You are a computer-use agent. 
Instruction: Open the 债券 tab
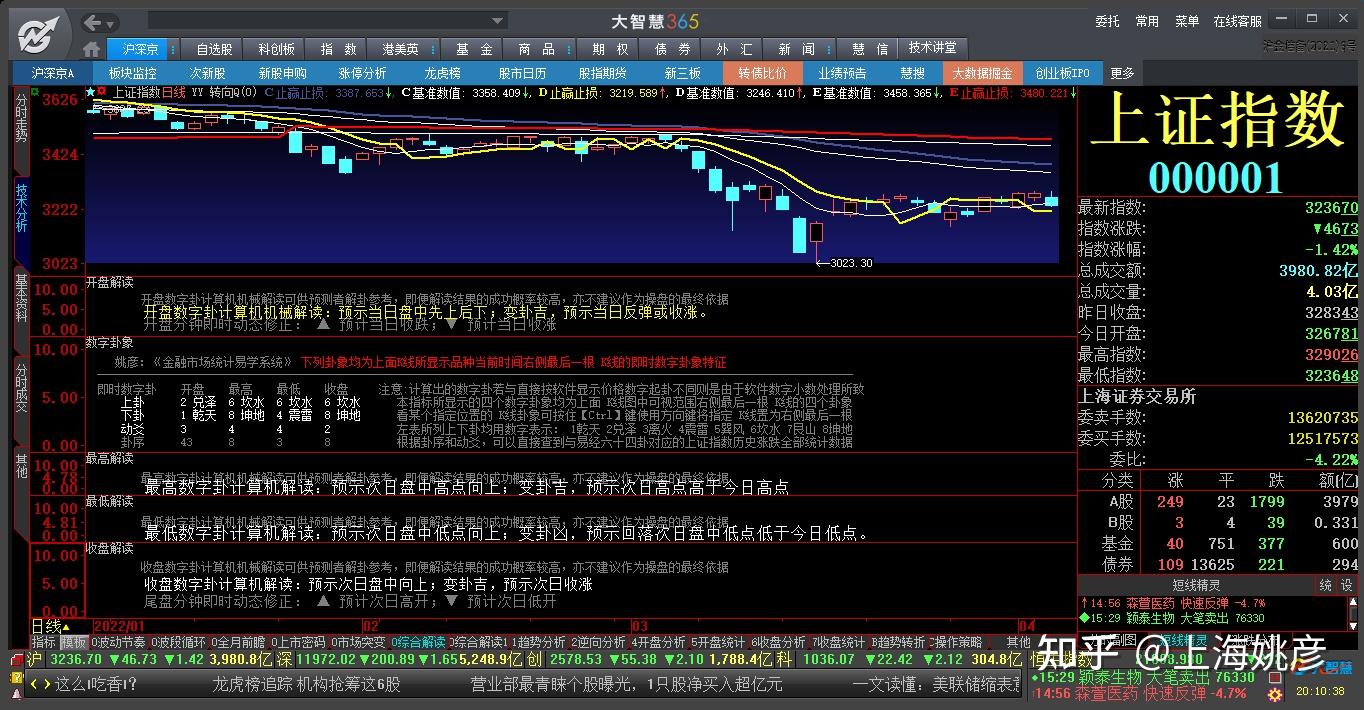[x=672, y=49]
